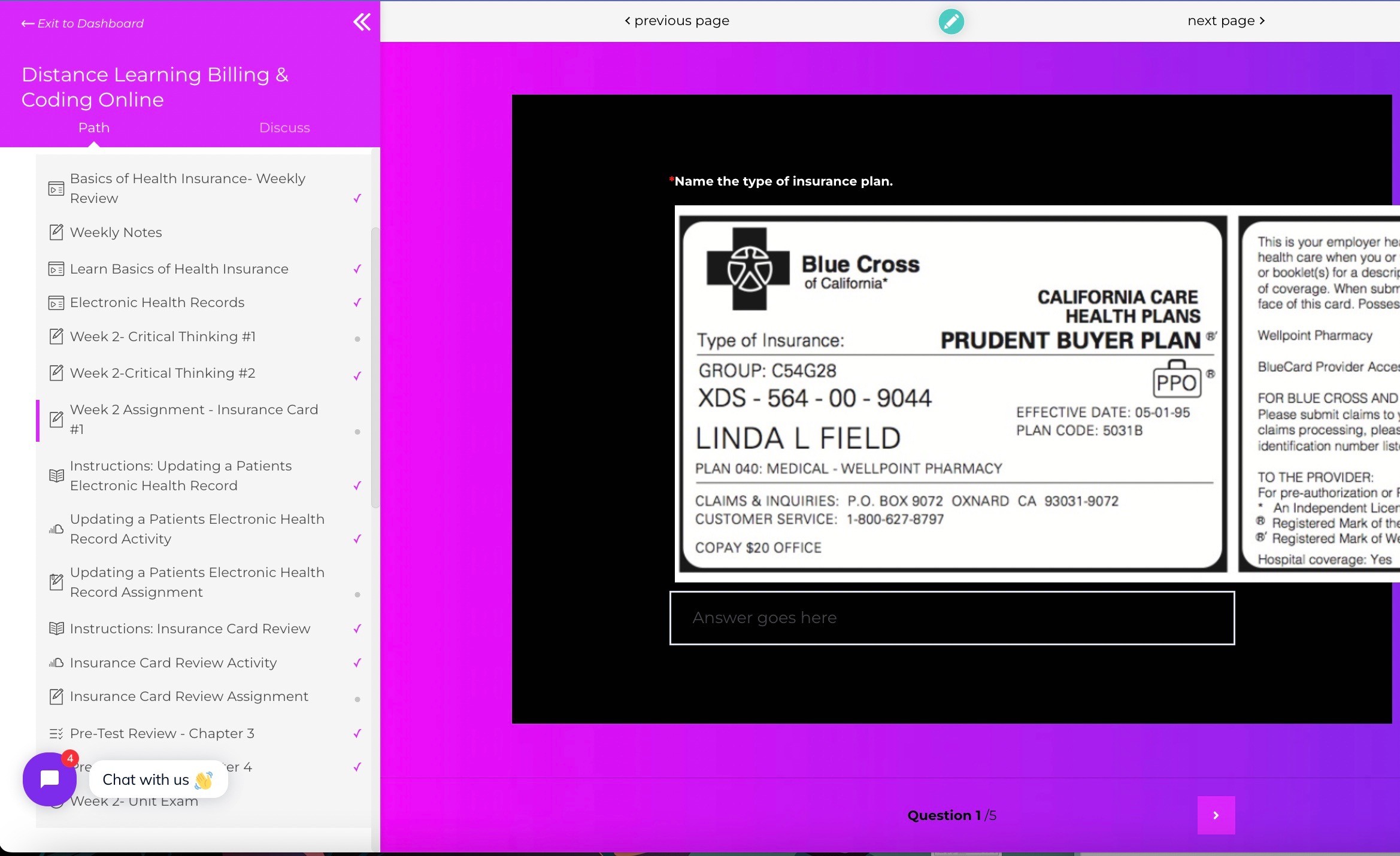Click the Weekly Notes edit icon
The height and width of the screenshot is (856, 1400).
pos(56,232)
